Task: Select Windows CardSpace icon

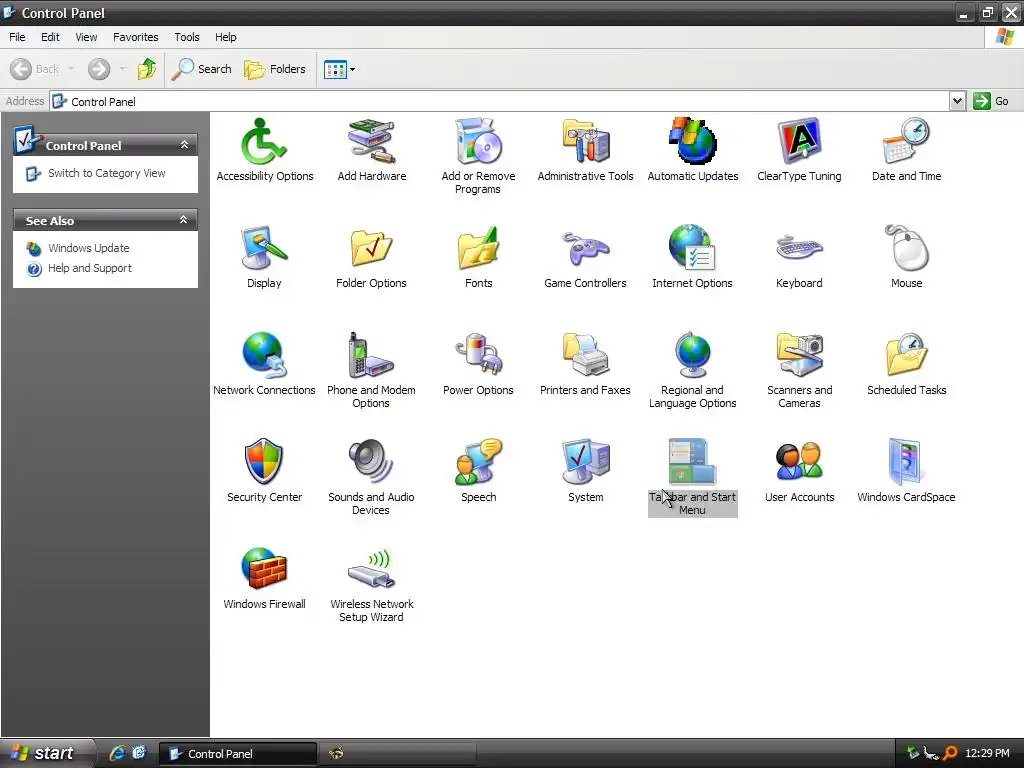Action: coord(906,462)
